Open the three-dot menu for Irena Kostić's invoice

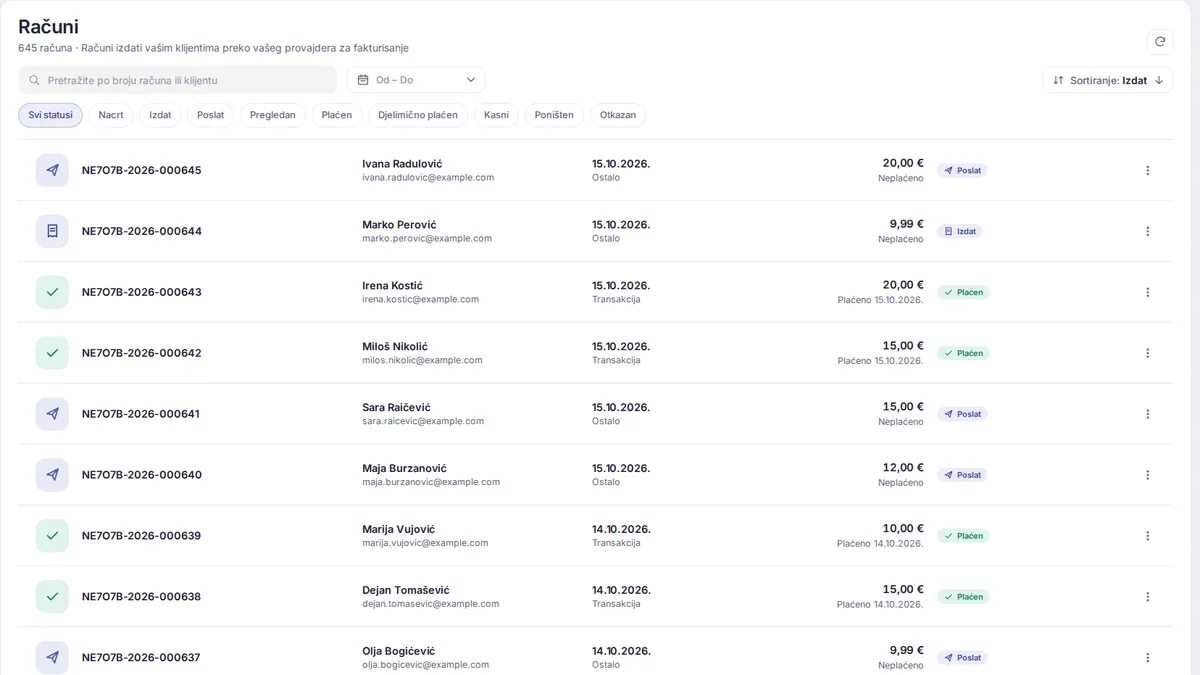1147,292
